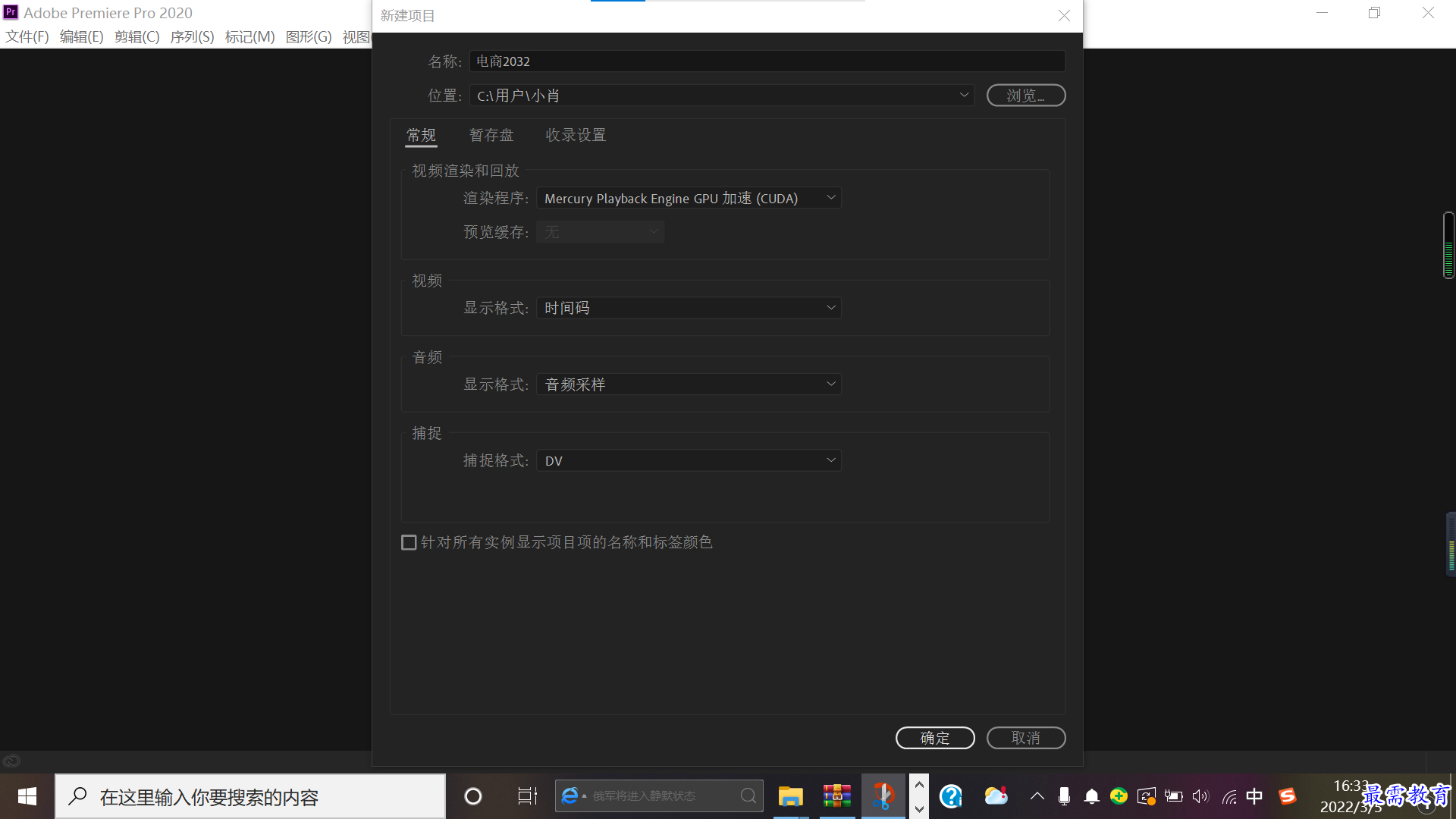The height and width of the screenshot is (819, 1456).
Task: Click the sync update tray icon
Action: point(1146,796)
